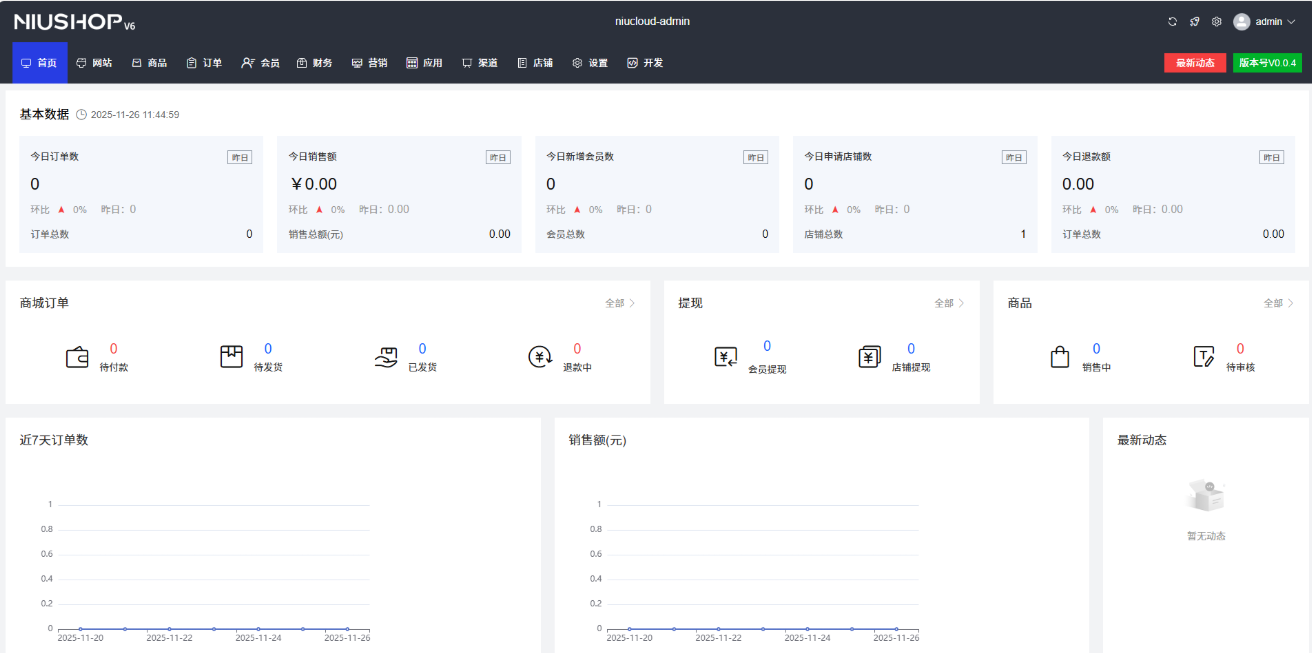Click the refresh icon in the top bar
1312x653 pixels.
[1173, 21]
